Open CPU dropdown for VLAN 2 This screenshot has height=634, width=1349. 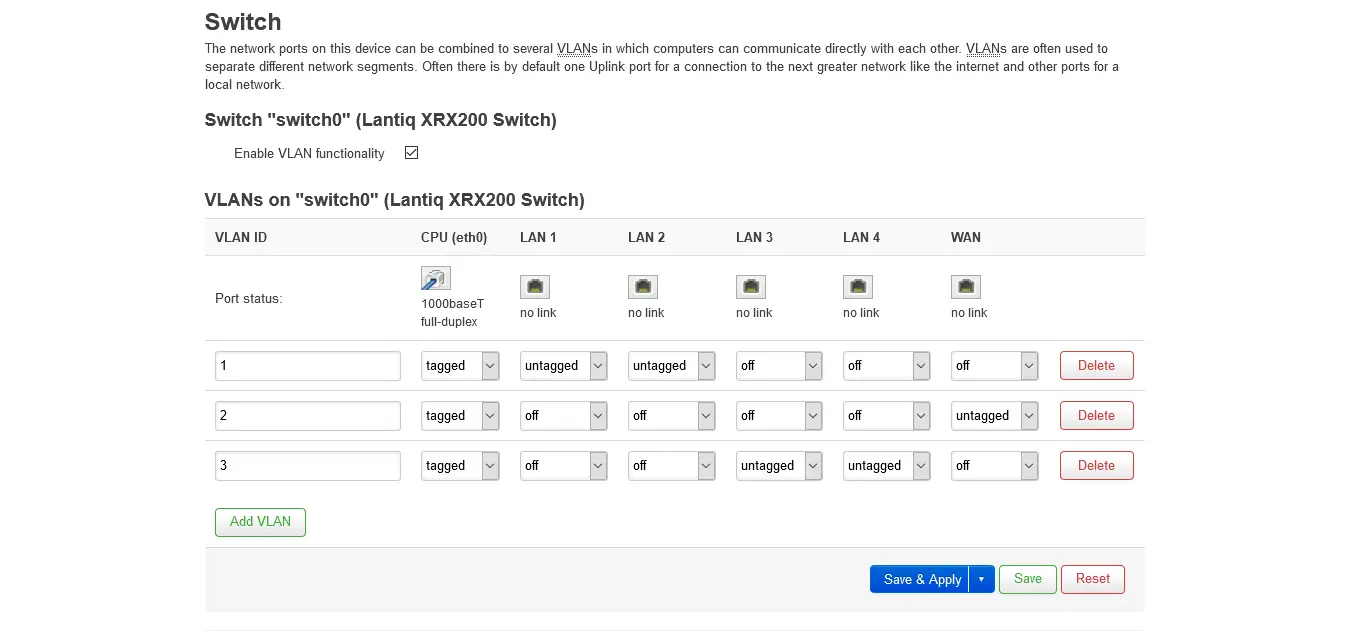click(460, 416)
